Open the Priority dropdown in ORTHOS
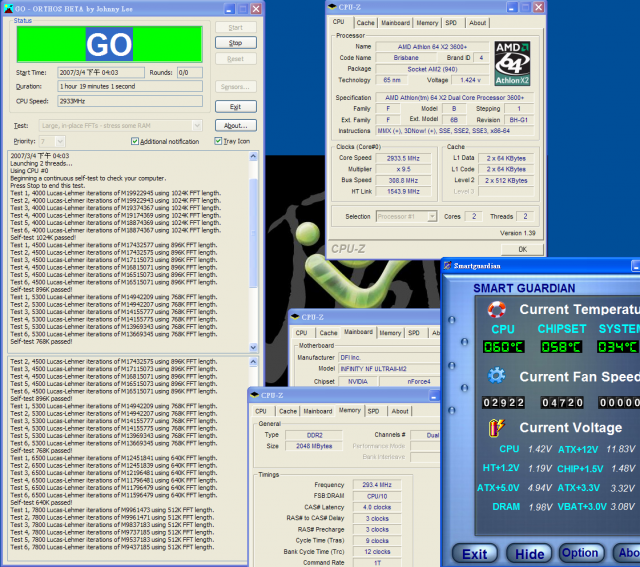Screen dimensions: 640x567 pyautogui.click(x=60, y=142)
